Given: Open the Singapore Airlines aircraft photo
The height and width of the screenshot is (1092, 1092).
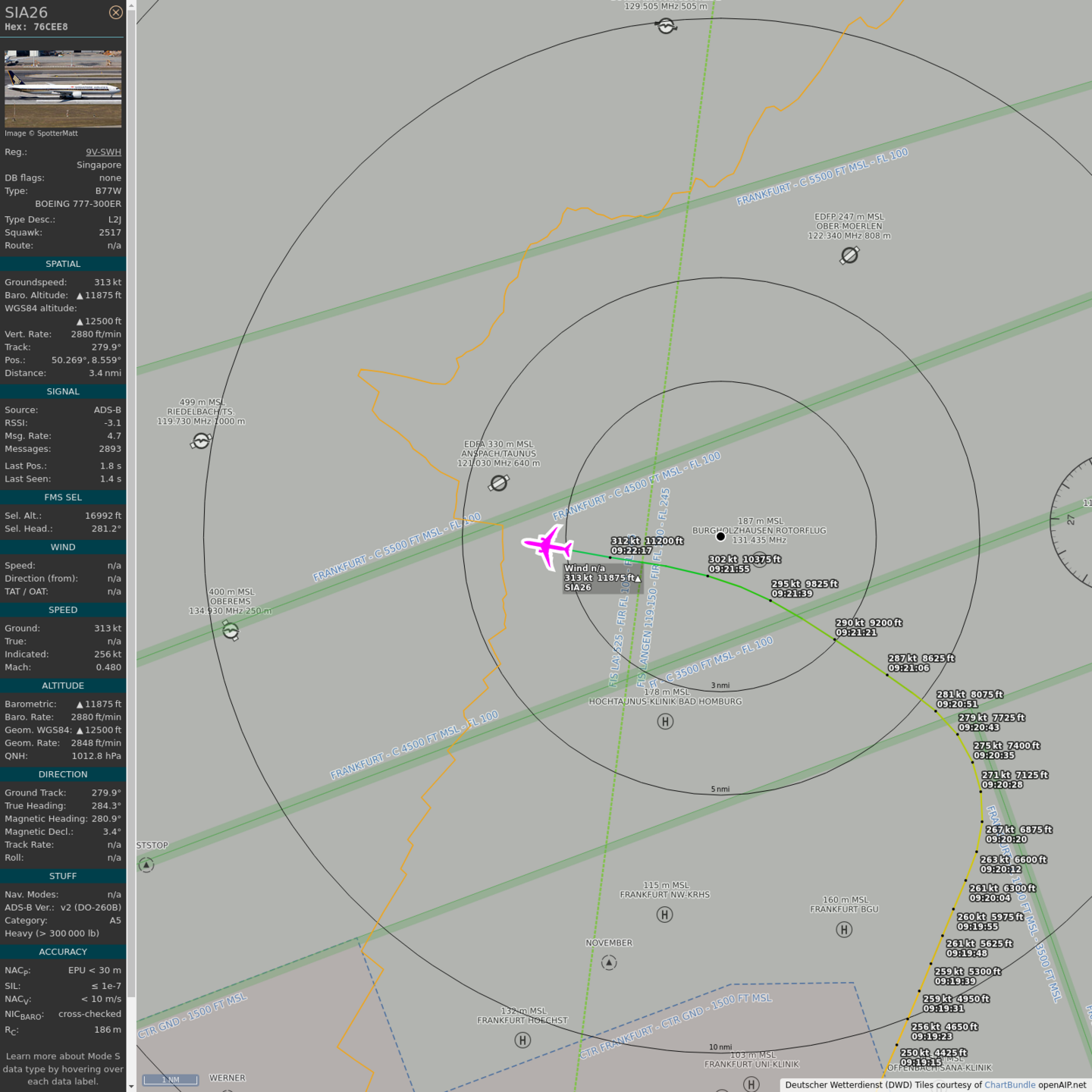Looking at the screenshot, I should coord(63,89).
